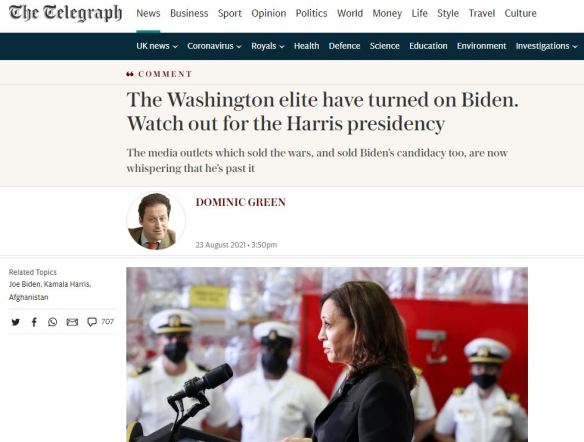Open Dominic Green author page
Viewport: 584px width, 442px height.
pos(241,202)
